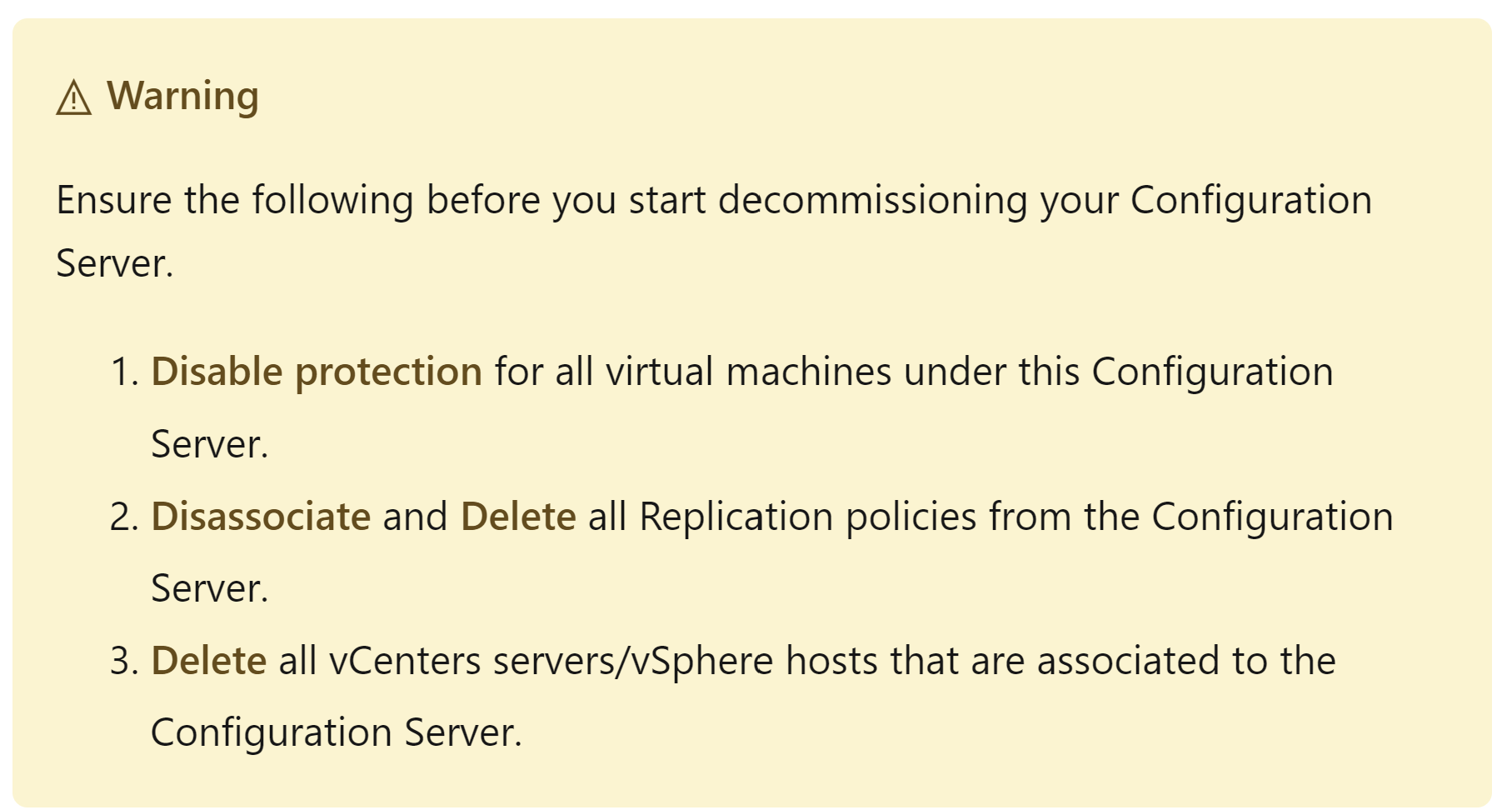Click the closing Configuration Server. text in item three
This screenshot has width=1512, height=810.
tap(337, 733)
